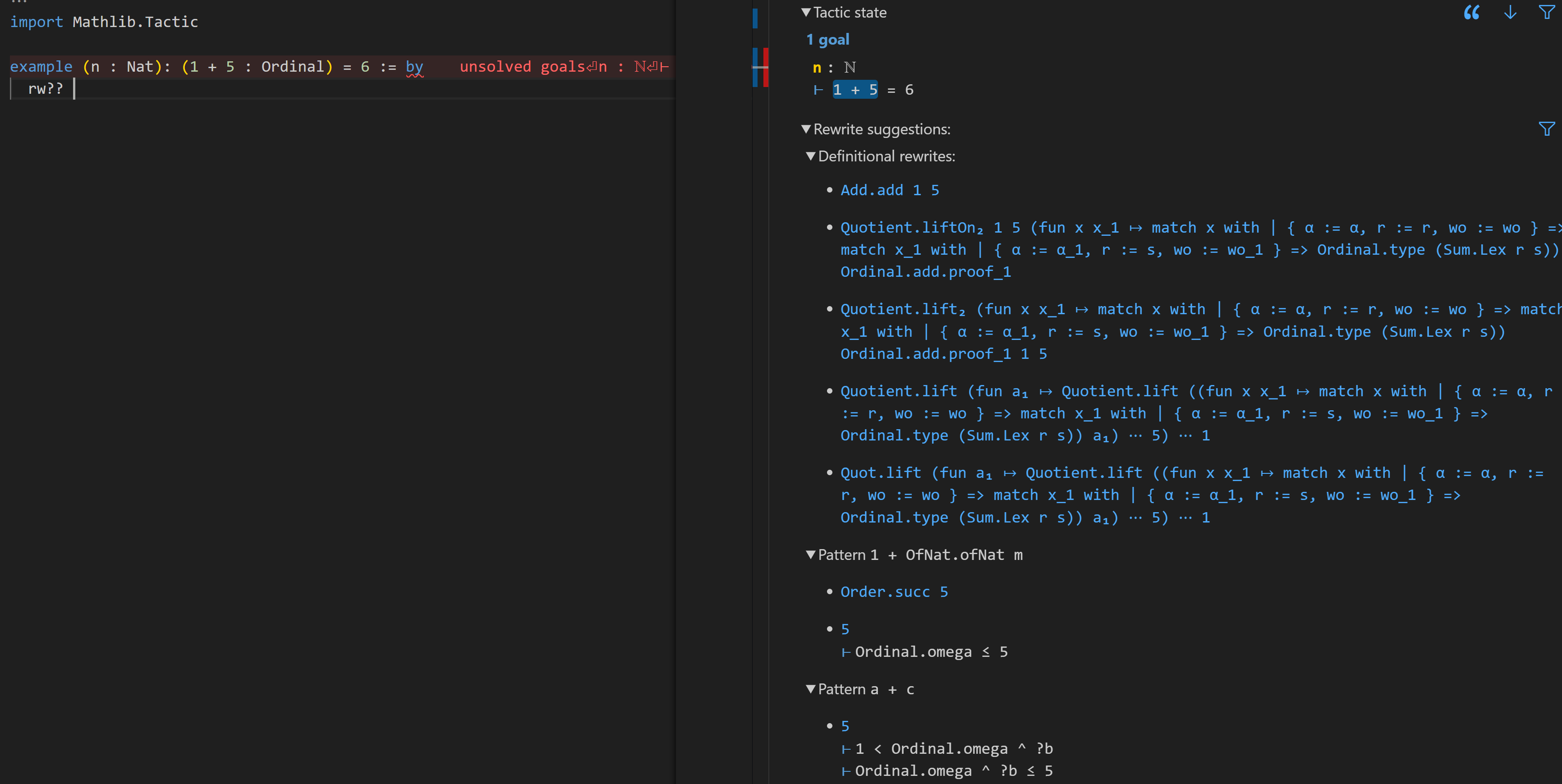Click the 6 on goal right-hand side
The image size is (1562, 784).
click(909, 90)
